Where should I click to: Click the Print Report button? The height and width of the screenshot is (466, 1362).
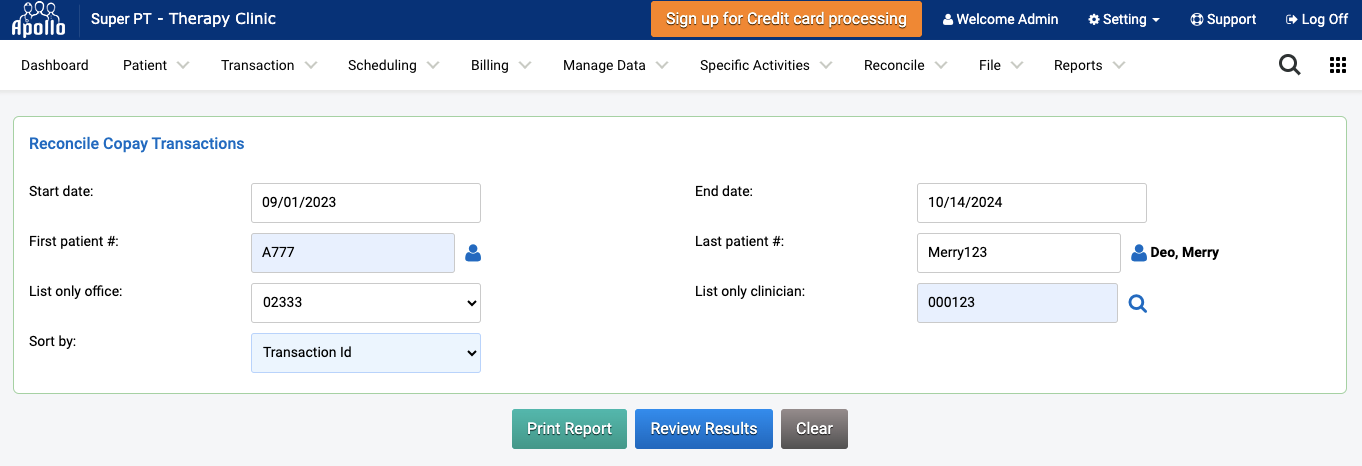(x=569, y=429)
